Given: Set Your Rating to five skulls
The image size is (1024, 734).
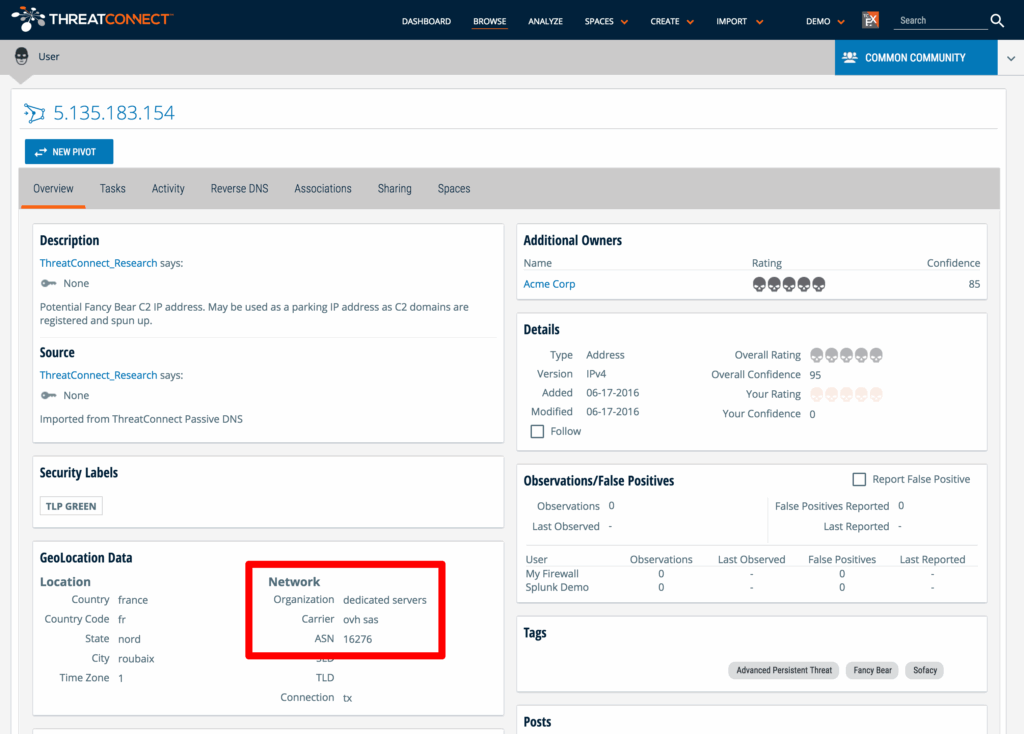Looking at the screenshot, I should (876, 394).
